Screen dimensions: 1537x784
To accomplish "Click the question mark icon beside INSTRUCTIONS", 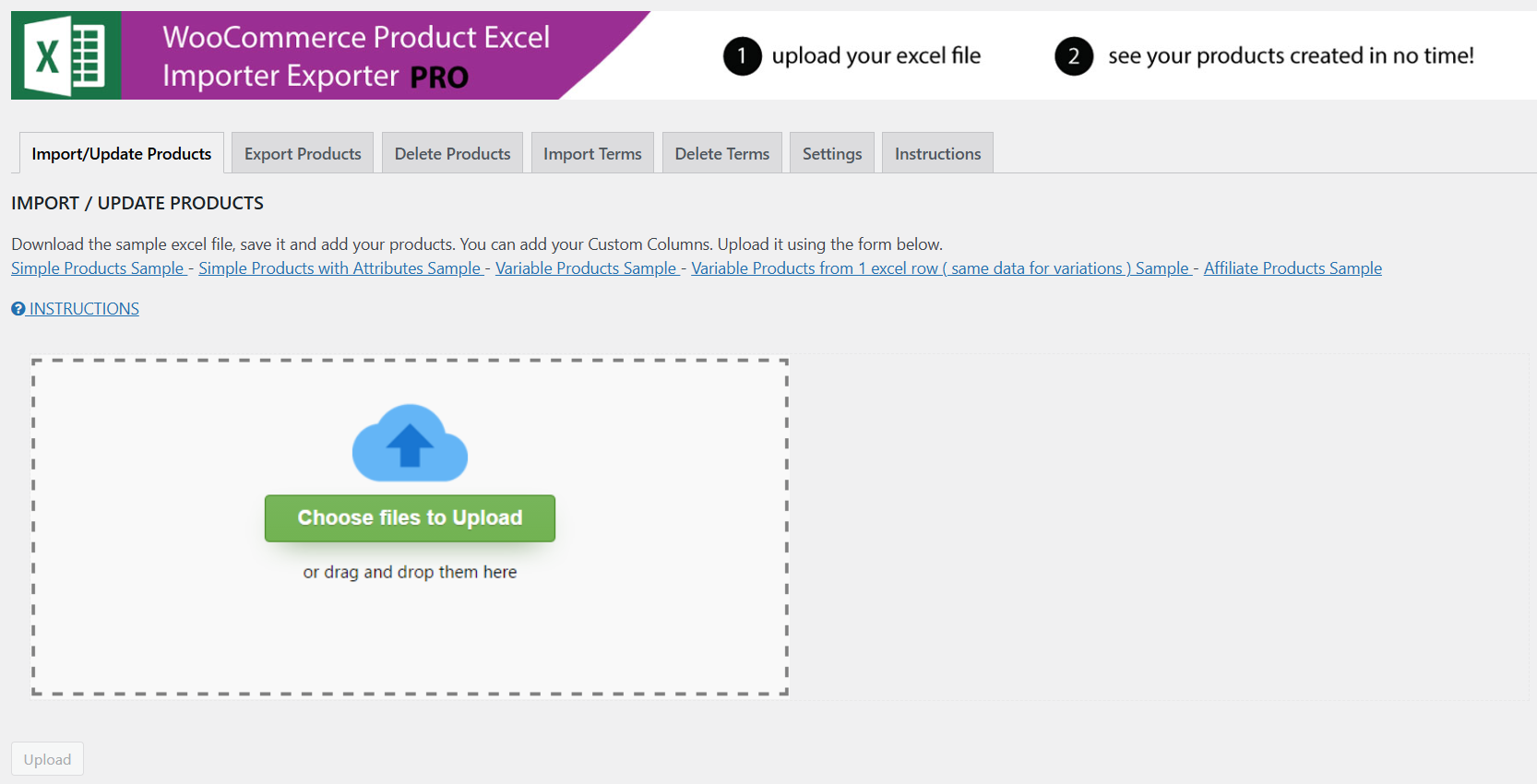I will (x=18, y=309).
